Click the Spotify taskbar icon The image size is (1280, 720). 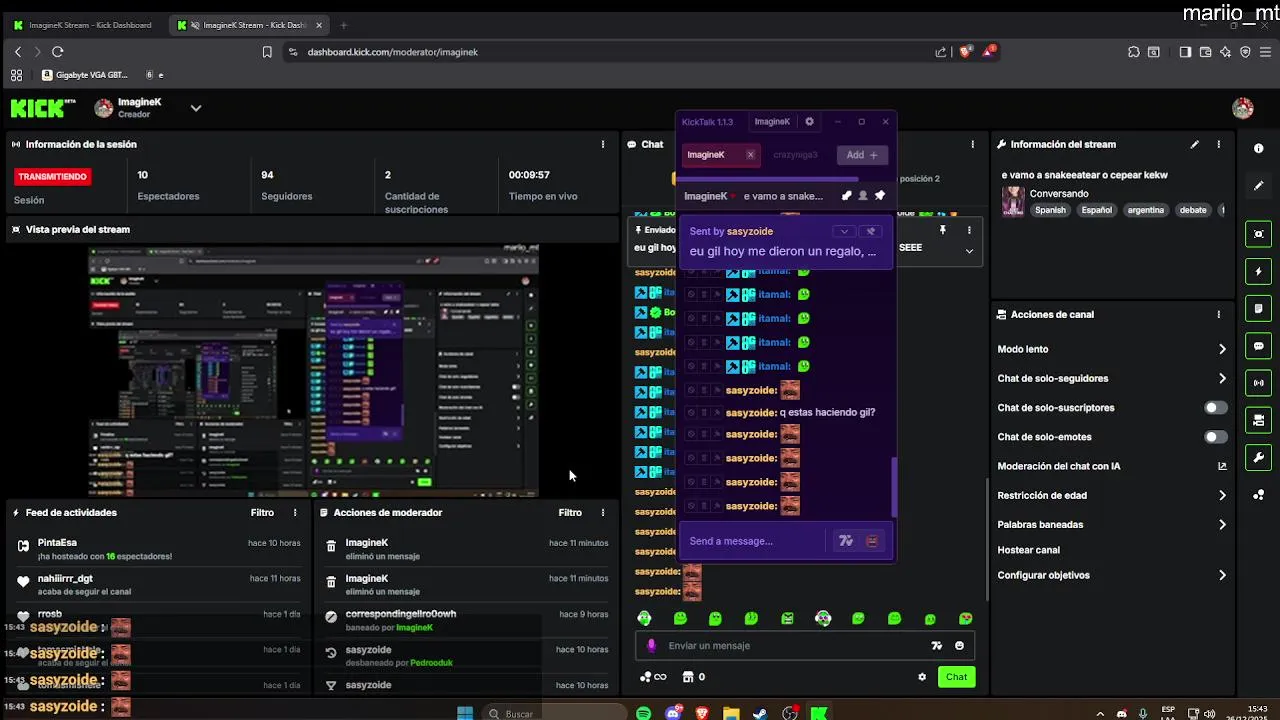tap(643, 713)
